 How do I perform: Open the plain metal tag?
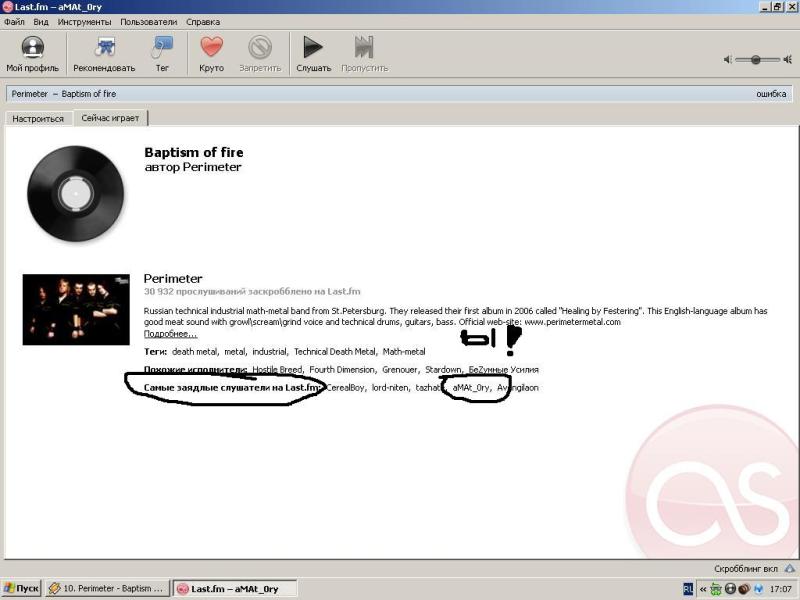tap(235, 352)
